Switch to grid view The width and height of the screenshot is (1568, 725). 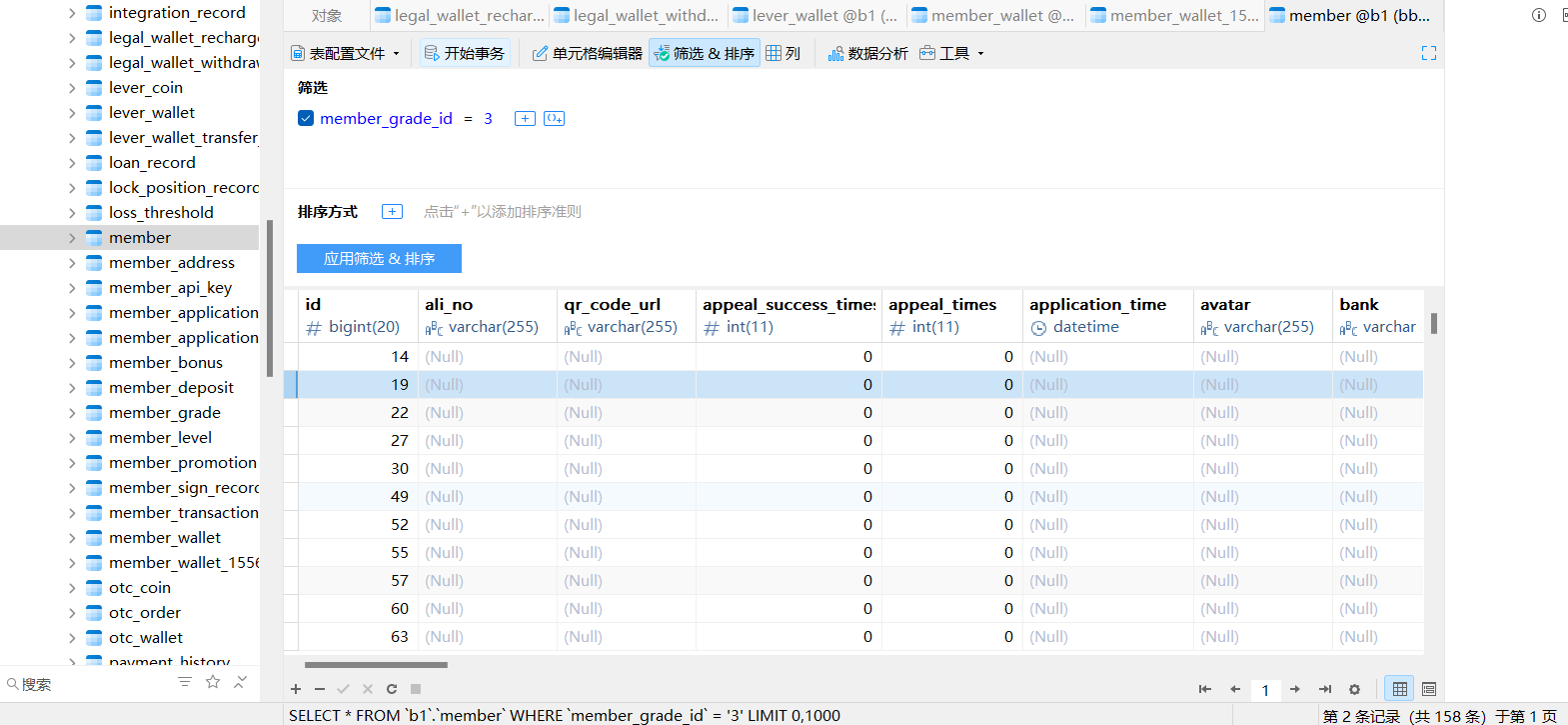click(1400, 689)
